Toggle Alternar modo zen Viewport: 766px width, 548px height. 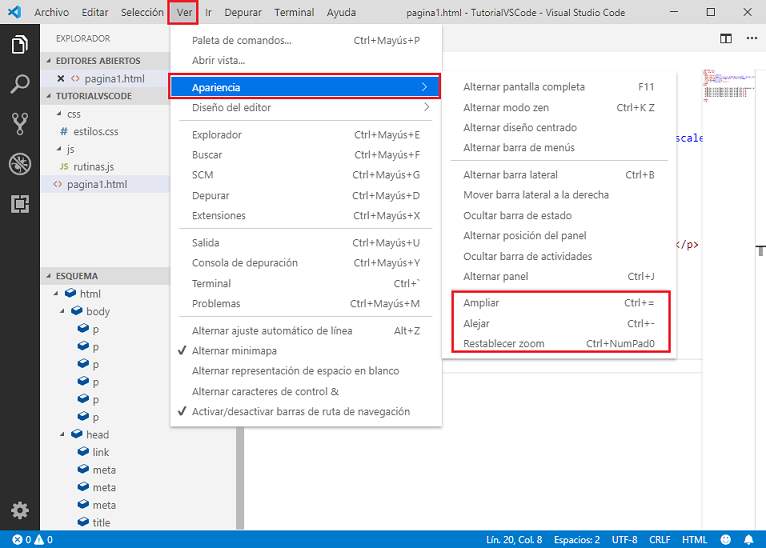[x=558, y=107]
